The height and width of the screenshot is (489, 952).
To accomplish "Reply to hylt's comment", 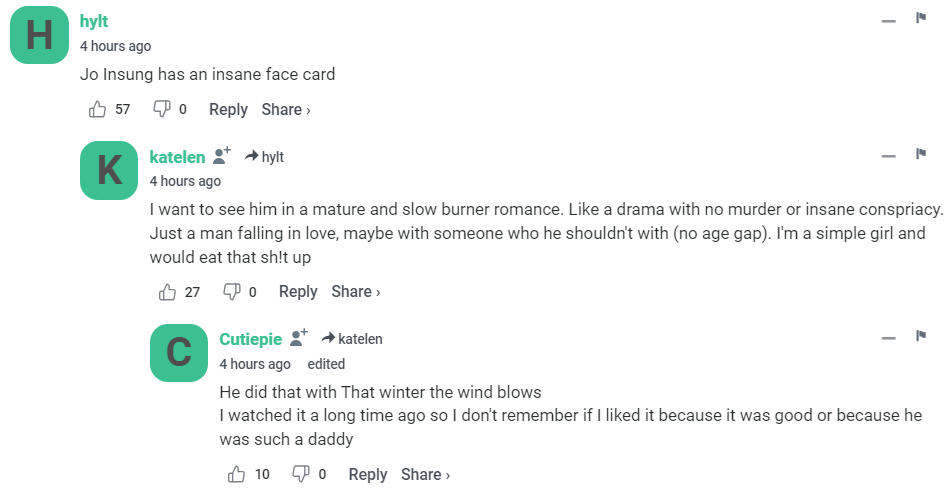I will [228, 110].
